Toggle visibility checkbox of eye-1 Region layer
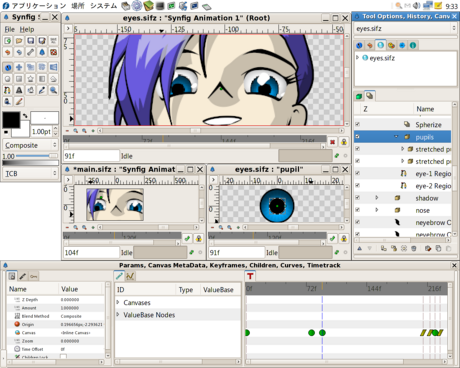The image size is (460, 368). 357,173
